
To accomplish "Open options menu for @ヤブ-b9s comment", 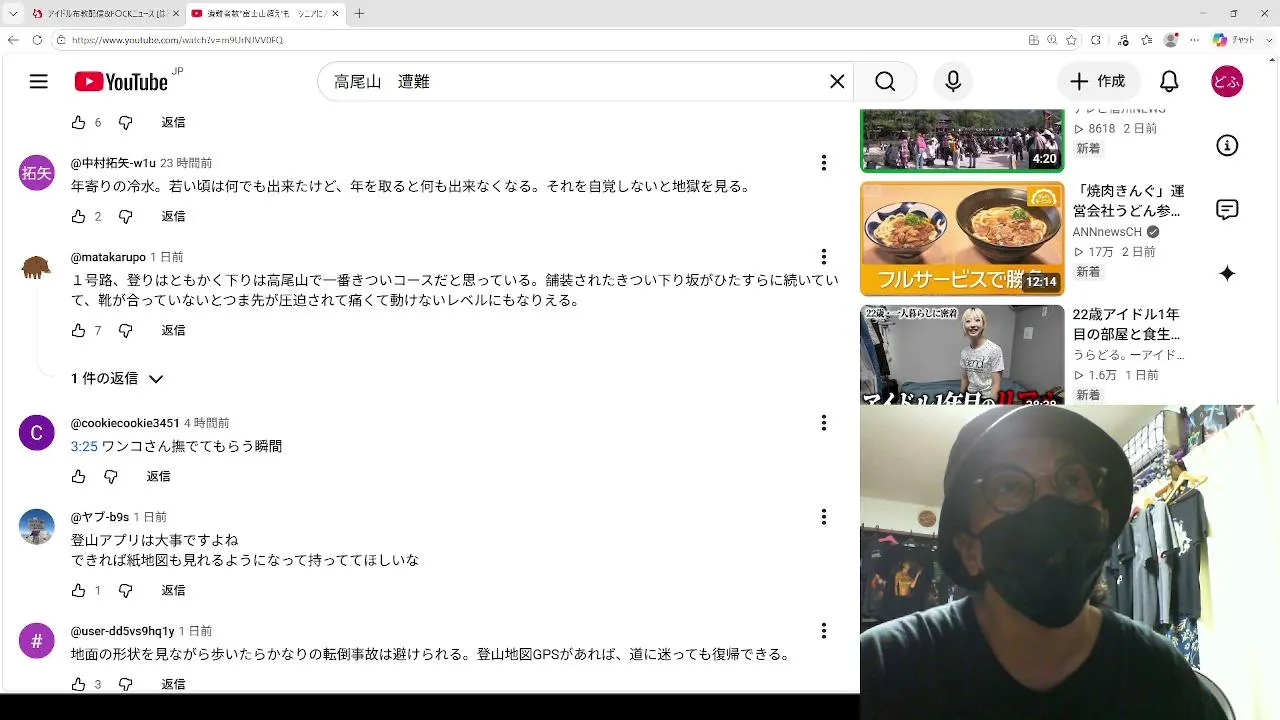I will [824, 517].
